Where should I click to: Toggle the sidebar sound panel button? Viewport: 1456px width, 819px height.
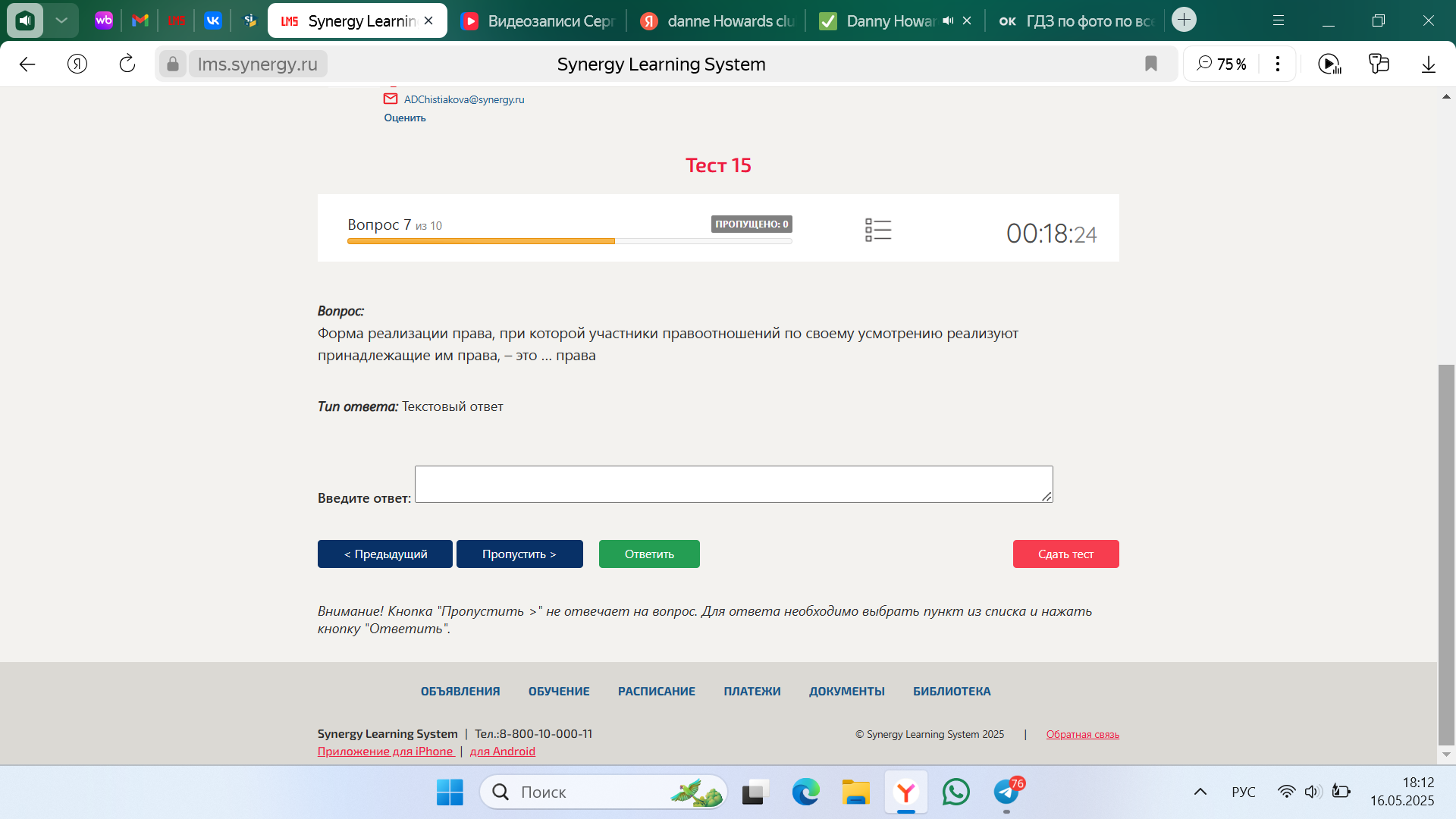click(x=25, y=21)
